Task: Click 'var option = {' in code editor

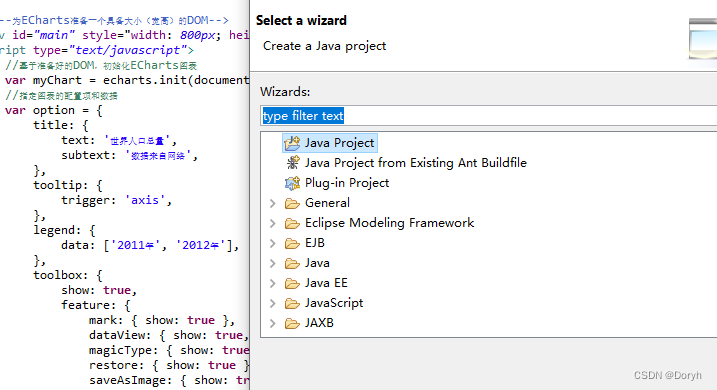Action: [x=54, y=110]
